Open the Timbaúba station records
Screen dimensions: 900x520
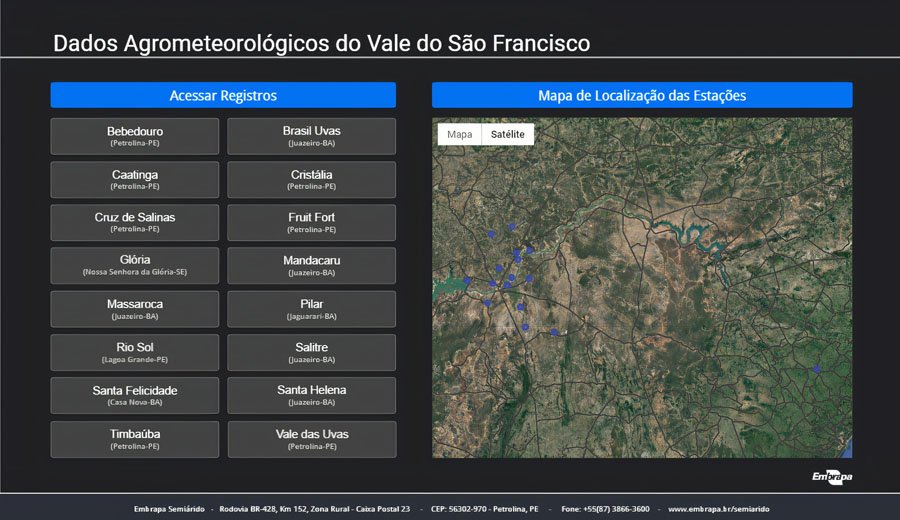(x=135, y=439)
